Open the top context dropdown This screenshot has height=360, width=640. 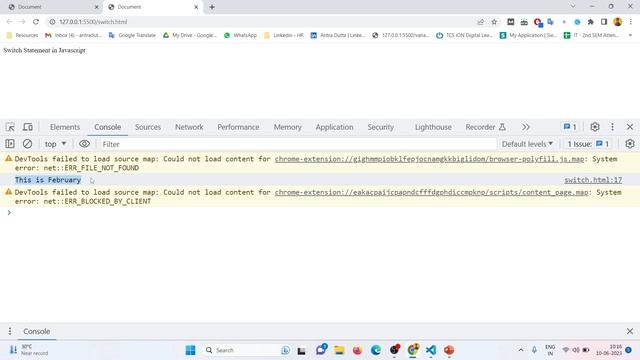pyautogui.click(x=55, y=144)
